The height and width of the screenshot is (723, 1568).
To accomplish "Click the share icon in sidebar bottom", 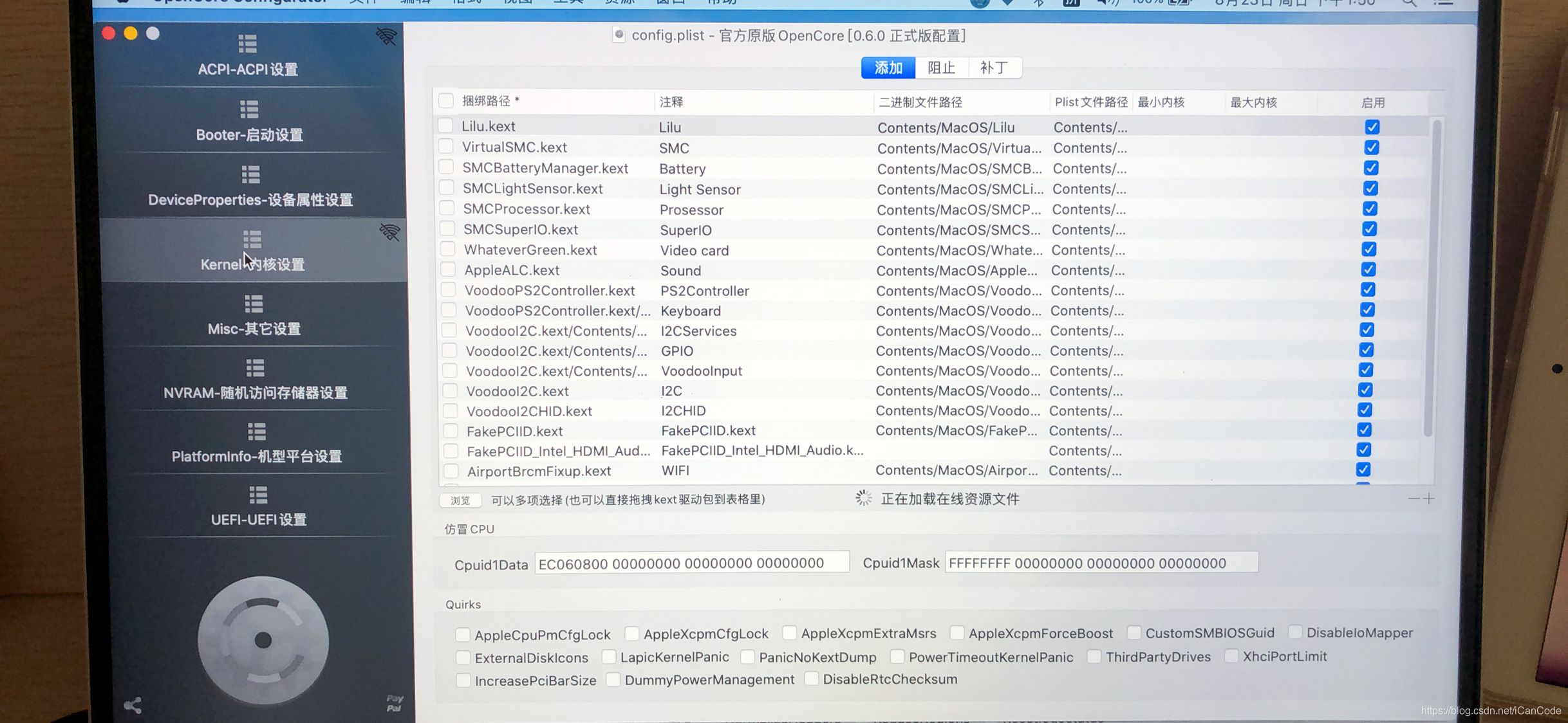I will coord(133,706).
